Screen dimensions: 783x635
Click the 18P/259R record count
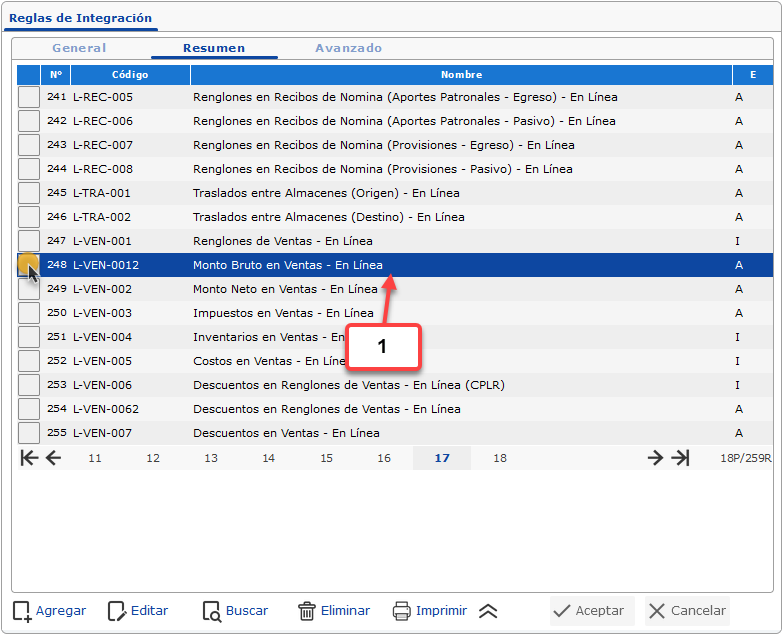click(x=746, y=458)
